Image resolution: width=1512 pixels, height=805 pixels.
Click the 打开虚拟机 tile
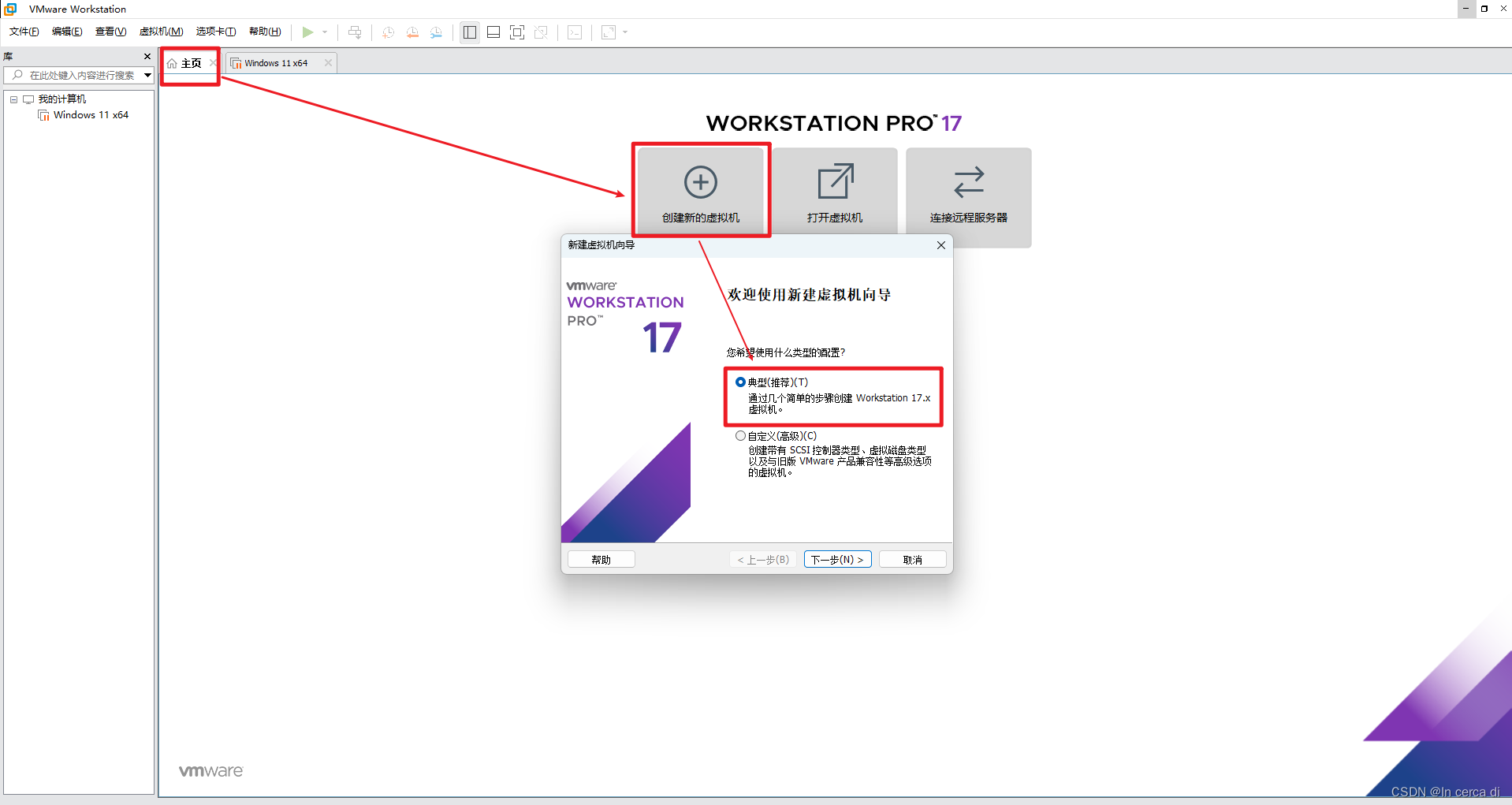835,191
